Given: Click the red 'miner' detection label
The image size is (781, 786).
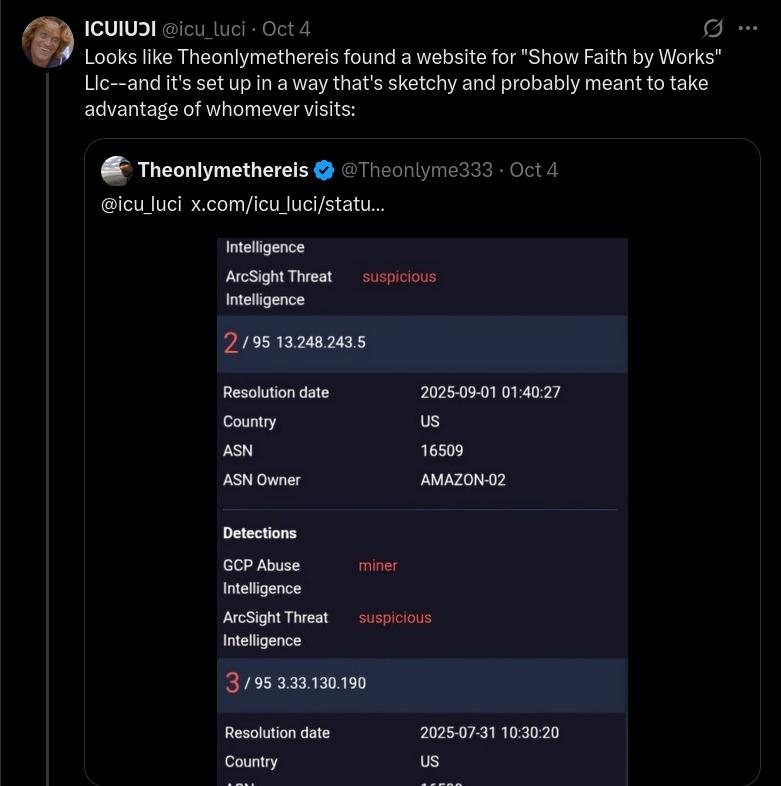Looking at the screenshot, I should [x=378, y=566].
